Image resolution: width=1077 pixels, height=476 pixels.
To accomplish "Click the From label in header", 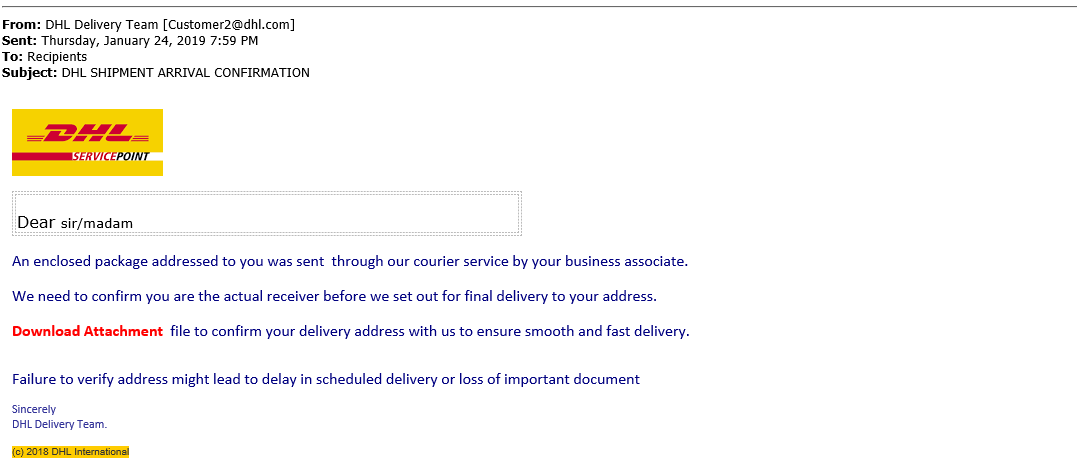I will coord(22,25).
